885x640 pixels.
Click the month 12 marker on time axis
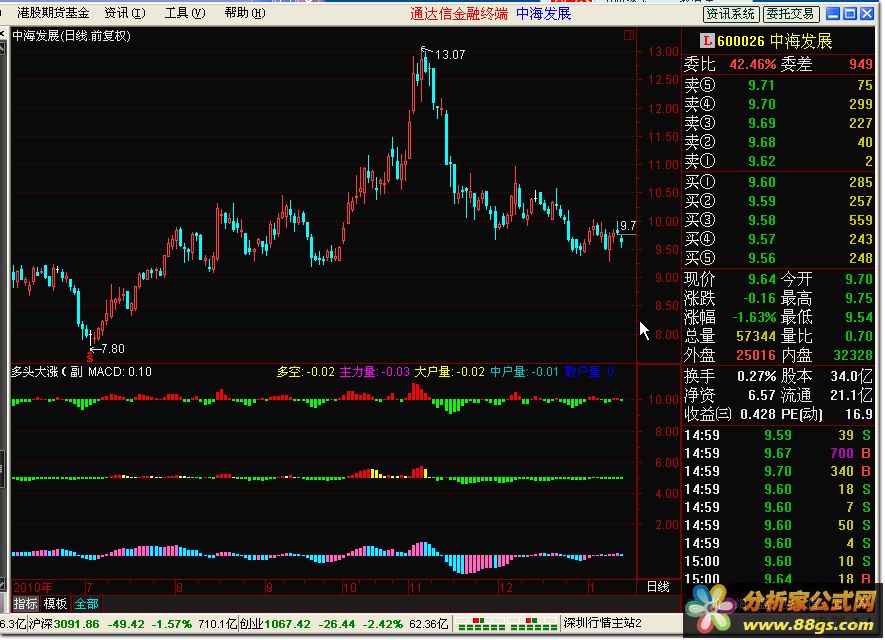click(506, 588)
